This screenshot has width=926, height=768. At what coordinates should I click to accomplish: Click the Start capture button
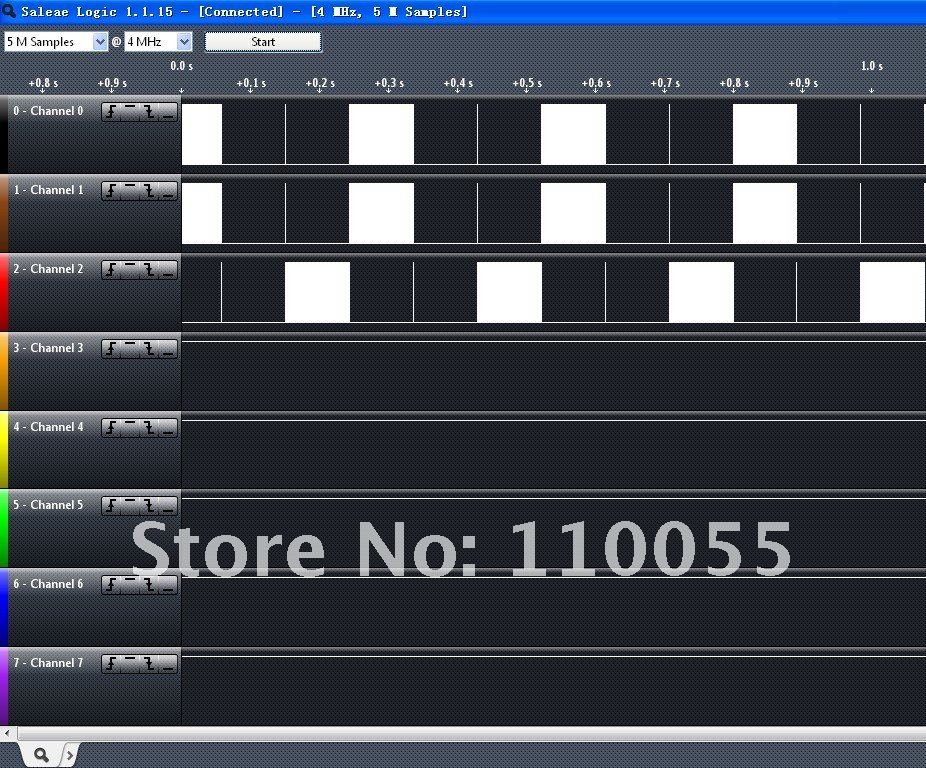click(263, 42)
